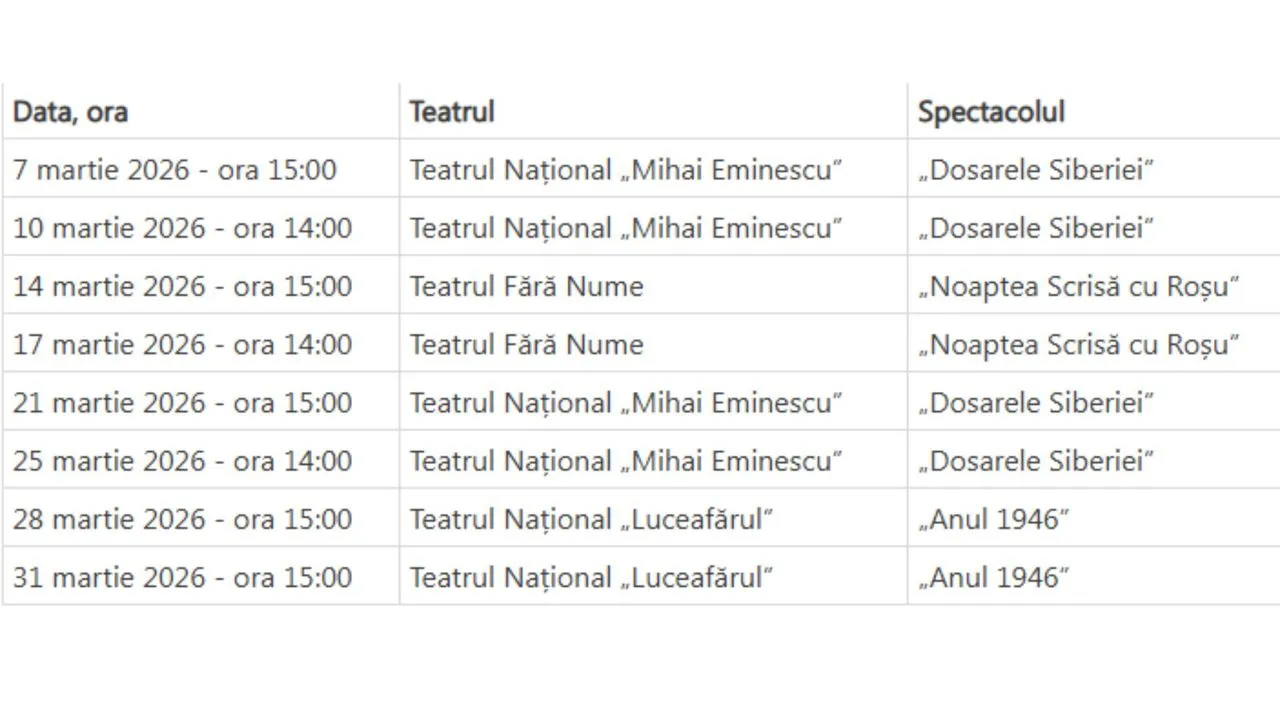Select "Teatrul Fără Nume" in the 17 martie row
The image size is (1280, 720).
[526, 344]
